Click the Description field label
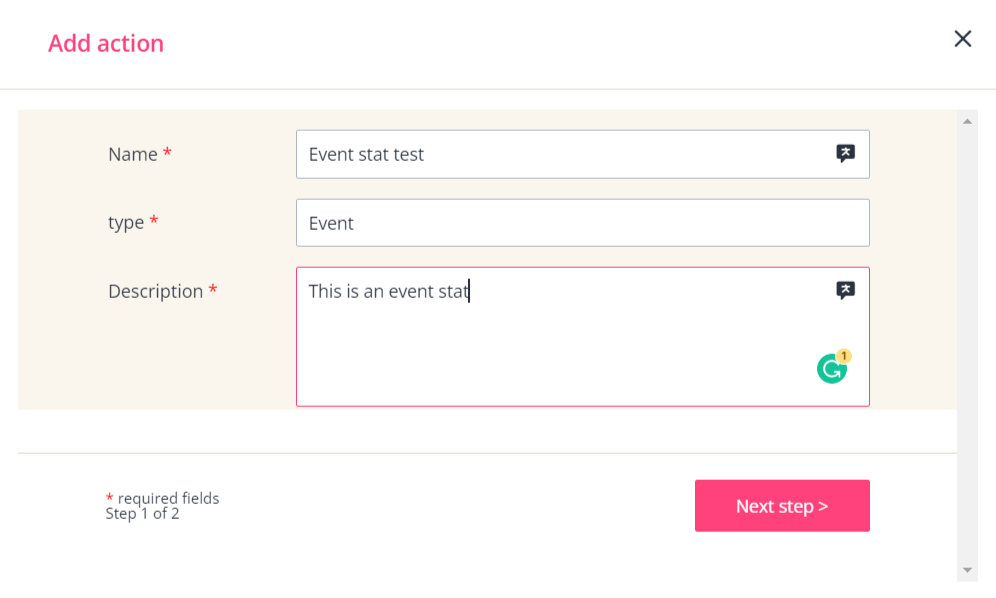This screenshot has height=598, width=996. coord(156,291)
